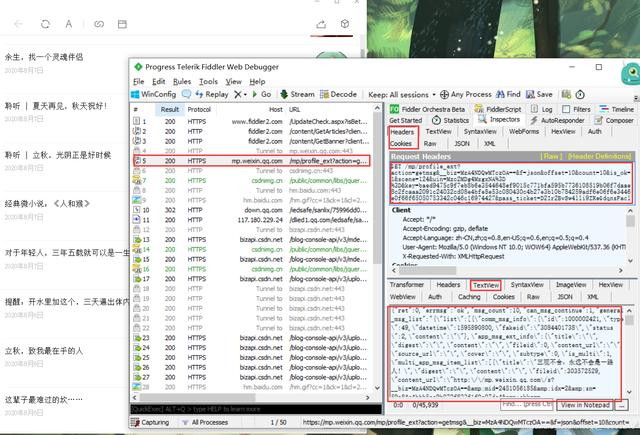Select the response Caching tab

469,297
